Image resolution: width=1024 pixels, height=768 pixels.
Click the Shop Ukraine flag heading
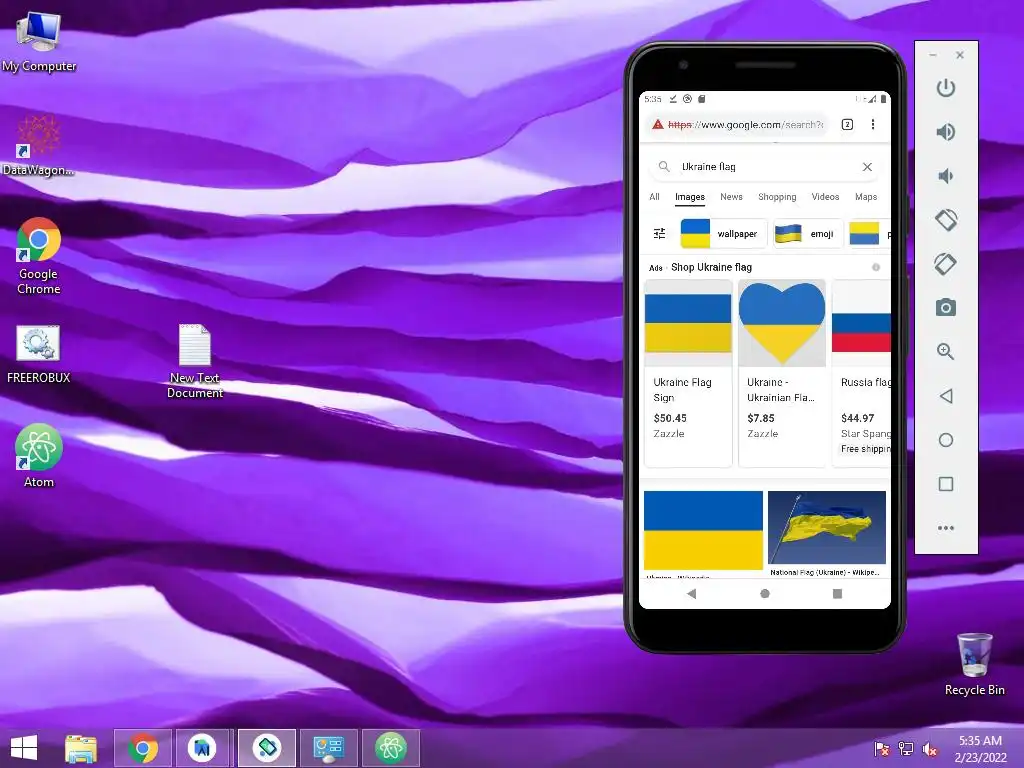click(711, 267)
